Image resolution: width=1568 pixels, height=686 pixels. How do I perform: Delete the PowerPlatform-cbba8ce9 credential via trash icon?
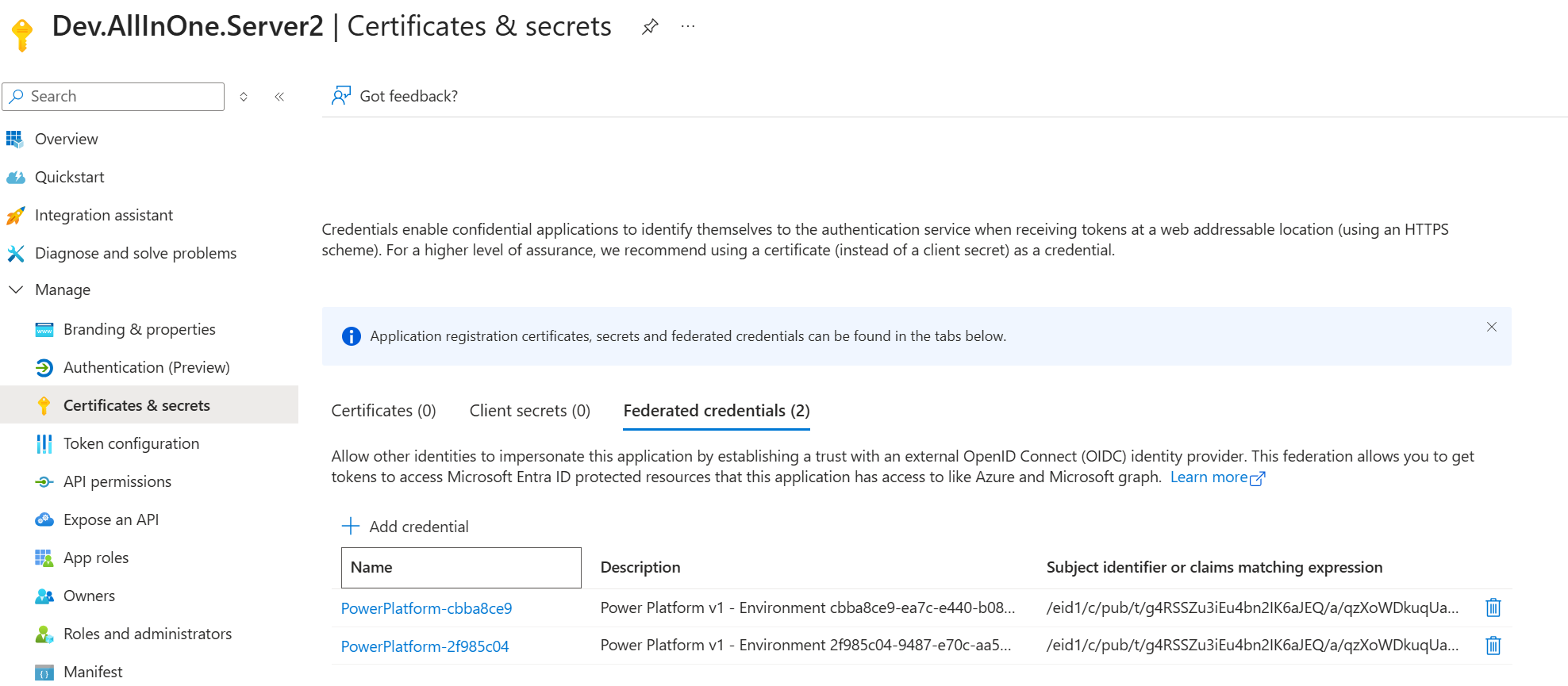tap(1493, 607)
